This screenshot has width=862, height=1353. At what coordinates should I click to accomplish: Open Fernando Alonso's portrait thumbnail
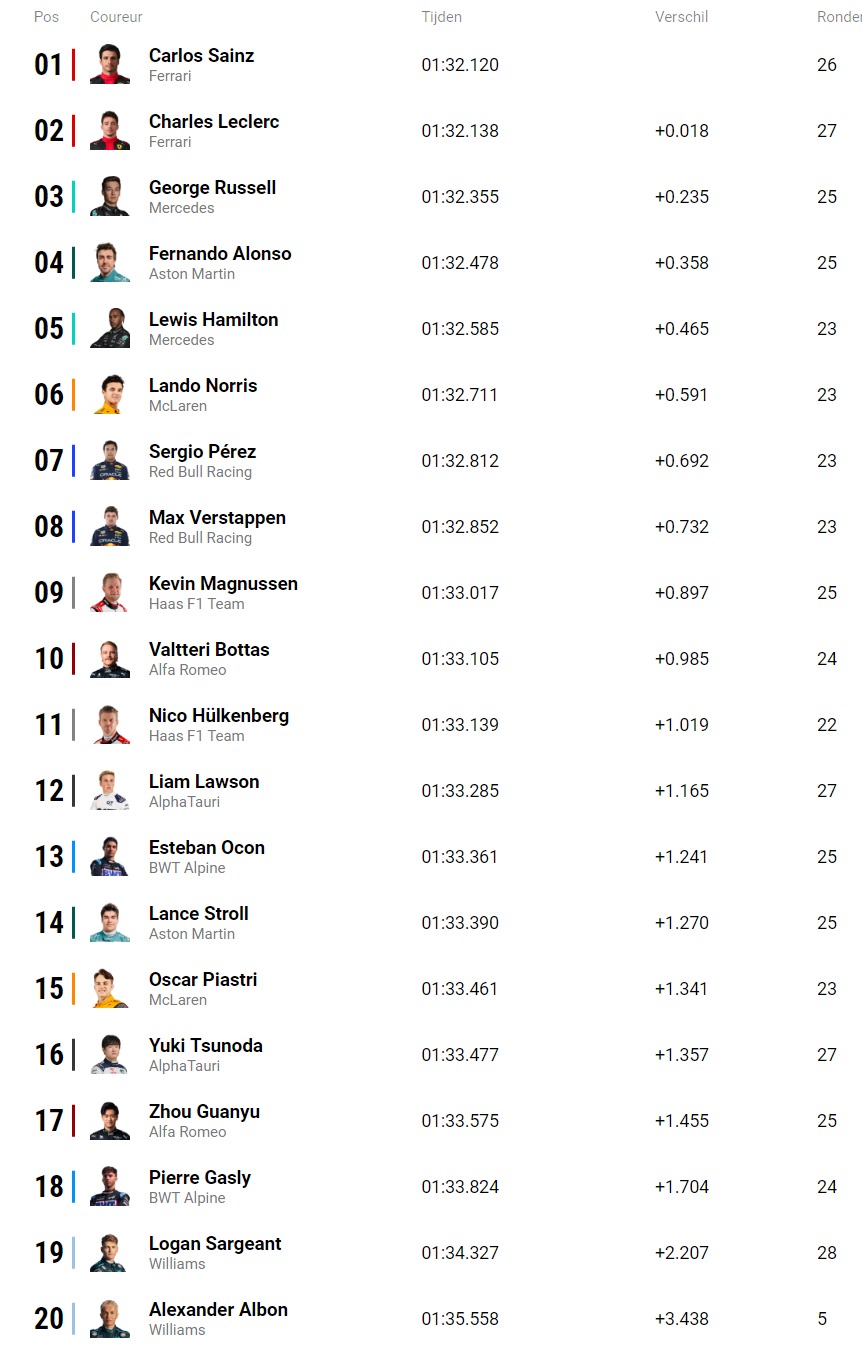pyautogui.click(x=110, y=263)
